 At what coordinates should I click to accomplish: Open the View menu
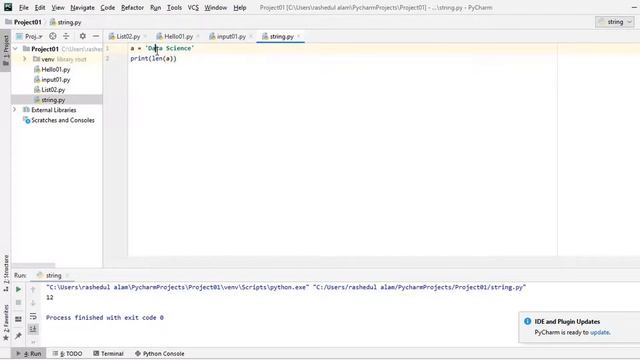click(x=58, y=7)
